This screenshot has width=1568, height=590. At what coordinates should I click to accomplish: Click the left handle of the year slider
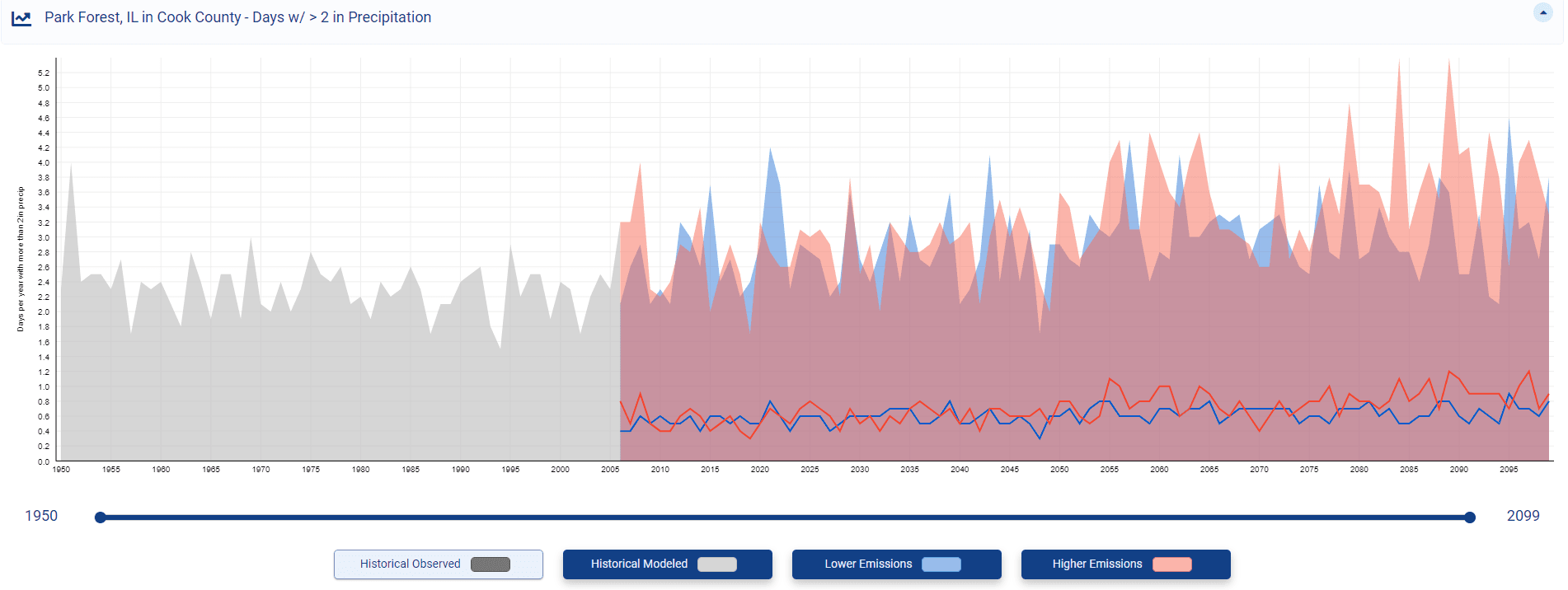(101, 517)
